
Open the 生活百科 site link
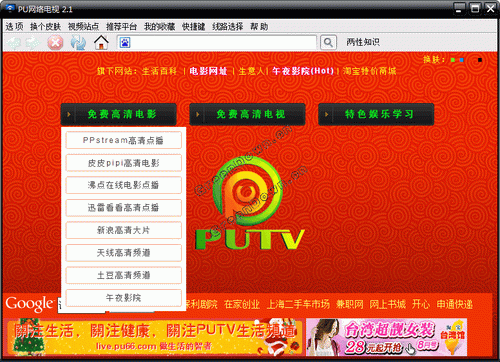pyautogui.click(x=159, y=71)
